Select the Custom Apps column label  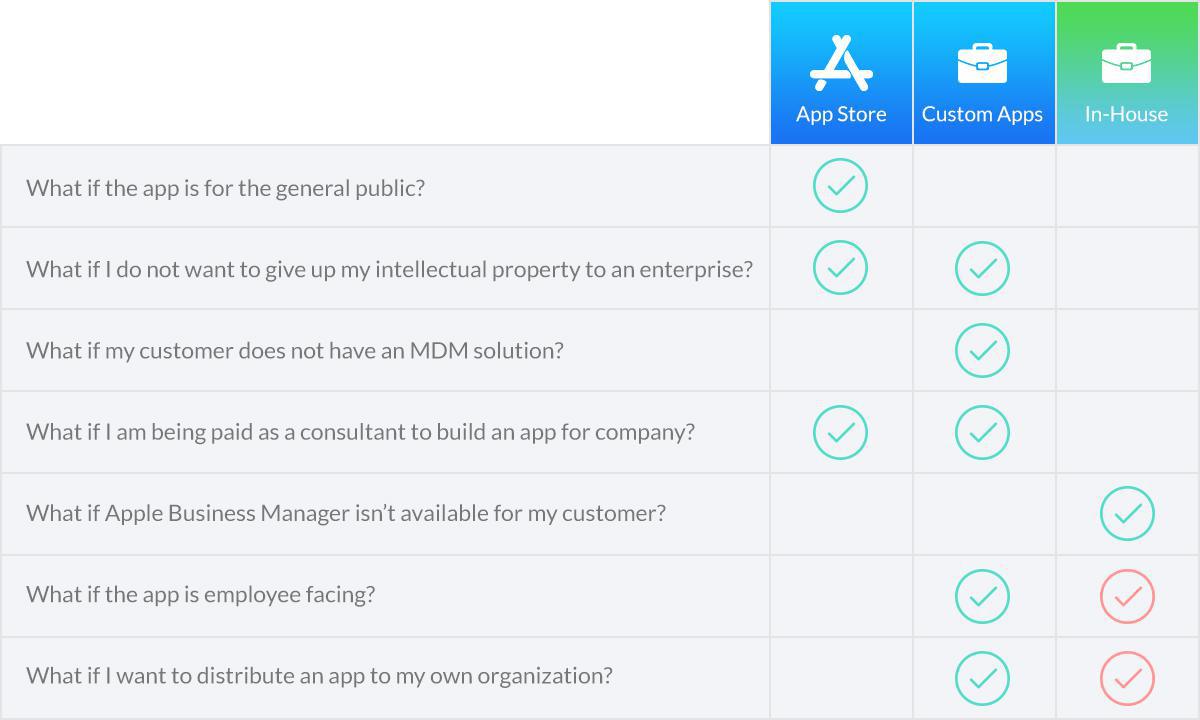pyautogui.click(x=982, y=114)
